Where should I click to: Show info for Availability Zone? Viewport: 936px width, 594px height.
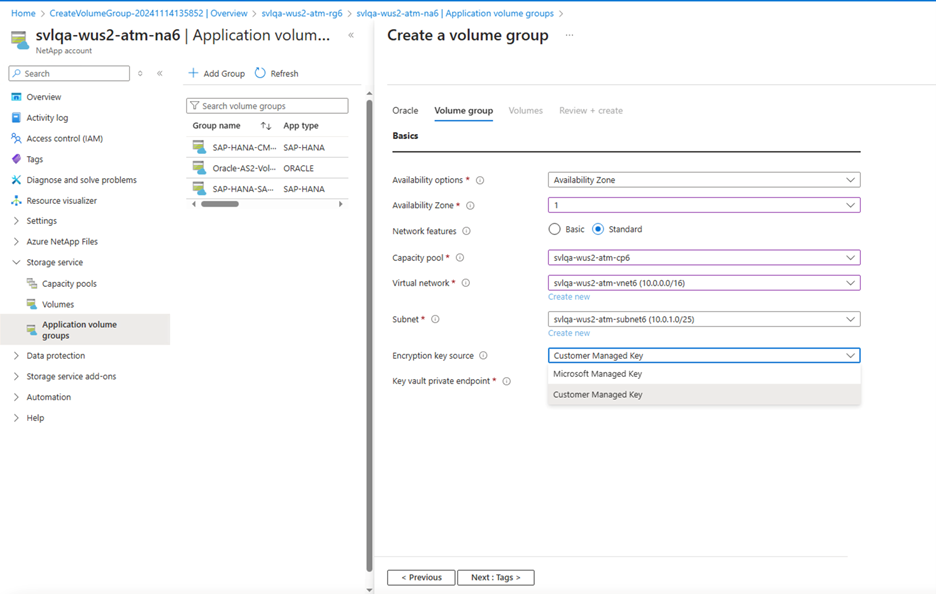[x=470, y=206]
